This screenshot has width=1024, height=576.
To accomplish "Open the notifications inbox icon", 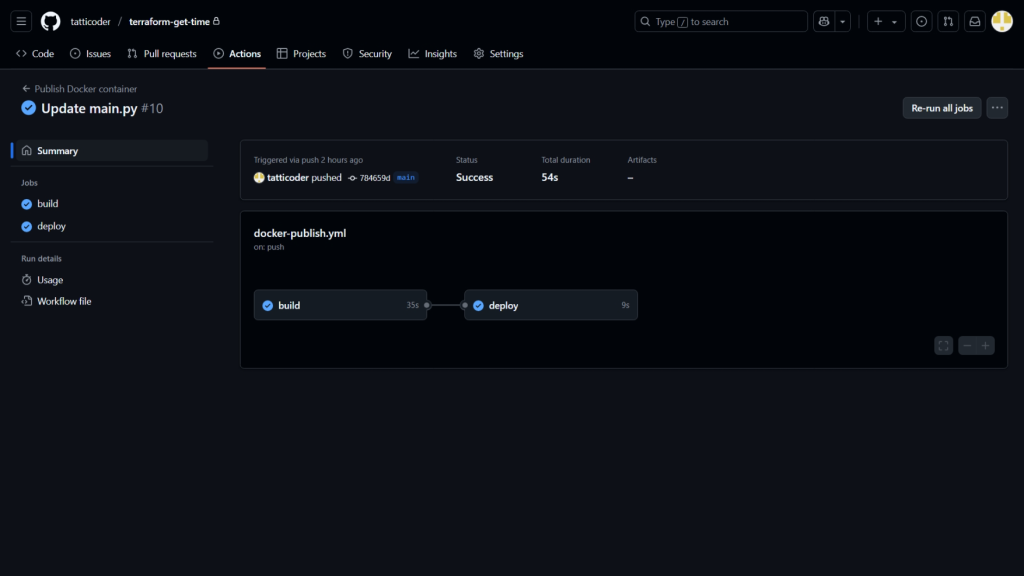I will (x=975, y=21).
